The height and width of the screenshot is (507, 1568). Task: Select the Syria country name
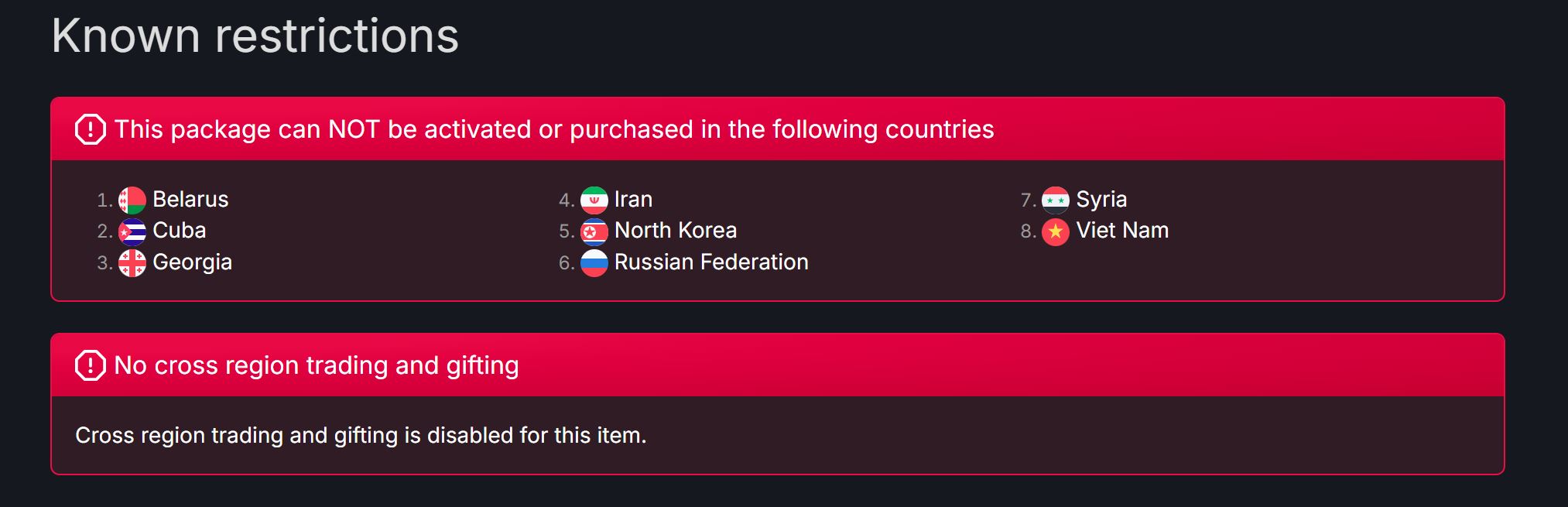coord(1101,200)
